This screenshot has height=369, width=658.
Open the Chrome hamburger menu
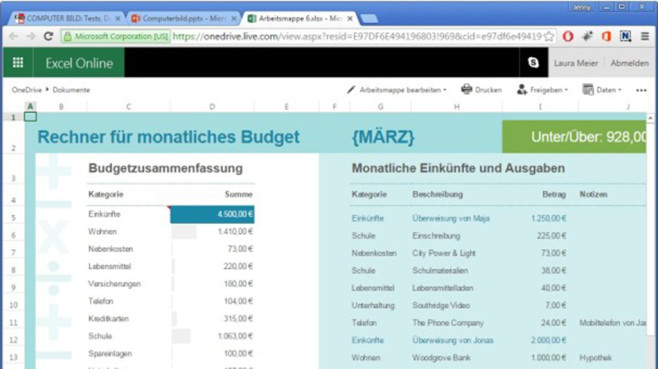645,37
